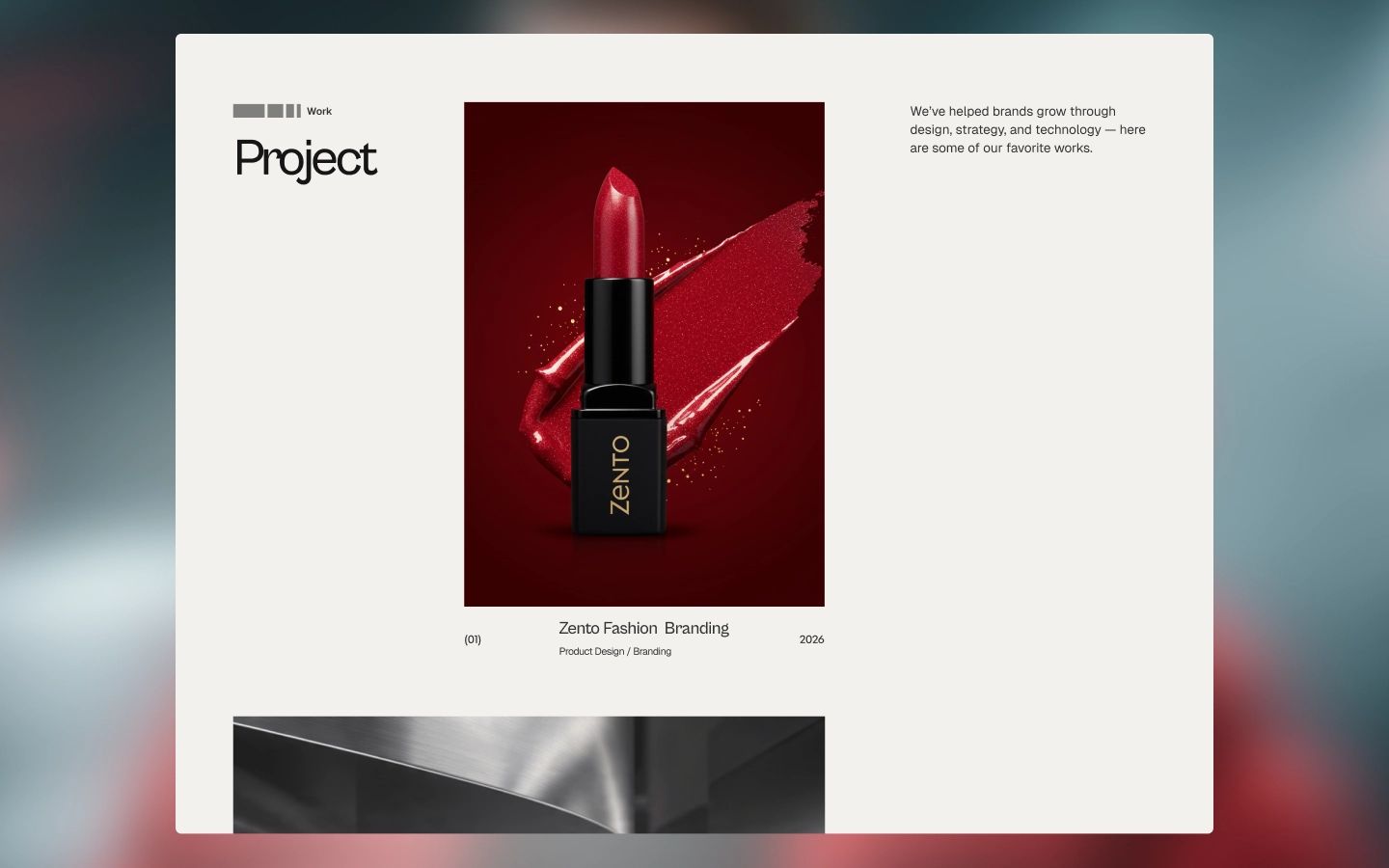Click the "2026" project year
Screen dimensions: 1389x868
[811, 639]
